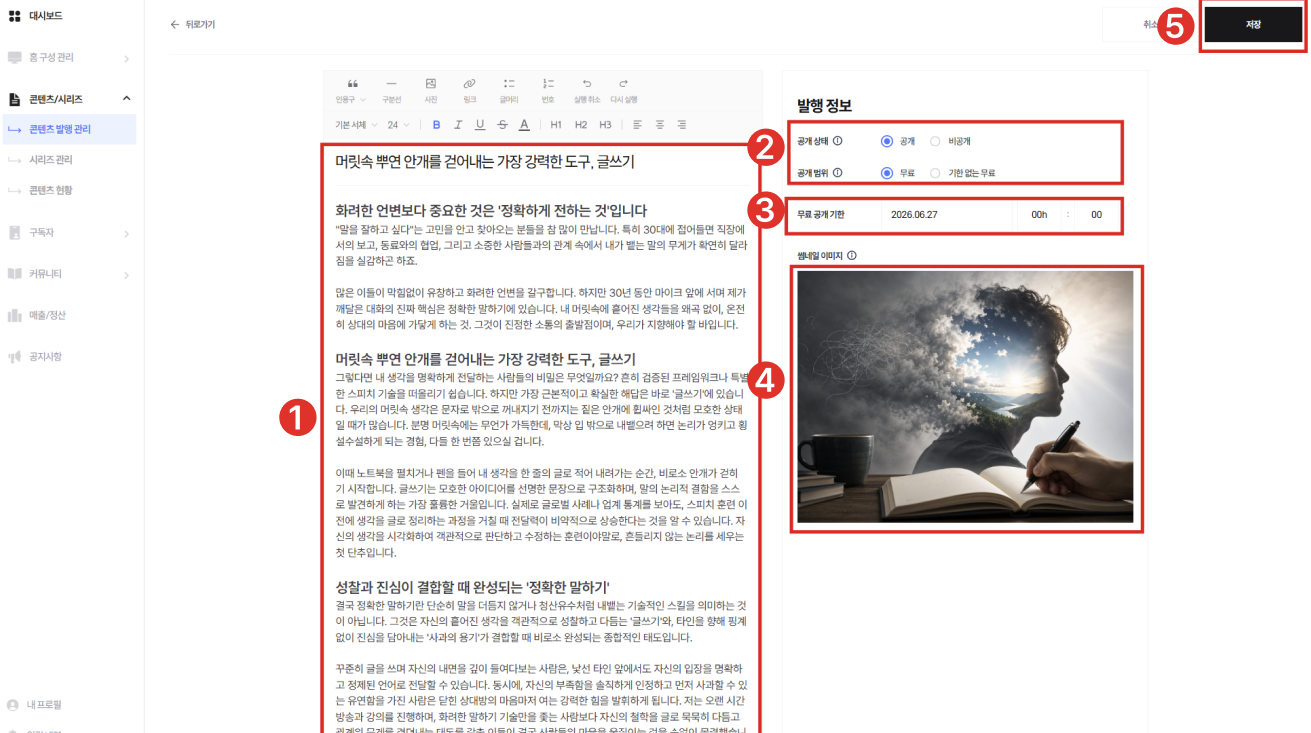Apply H3 heading style
Image resolution: width=1311 pixels, height=733 pixels.
(605, 125)
